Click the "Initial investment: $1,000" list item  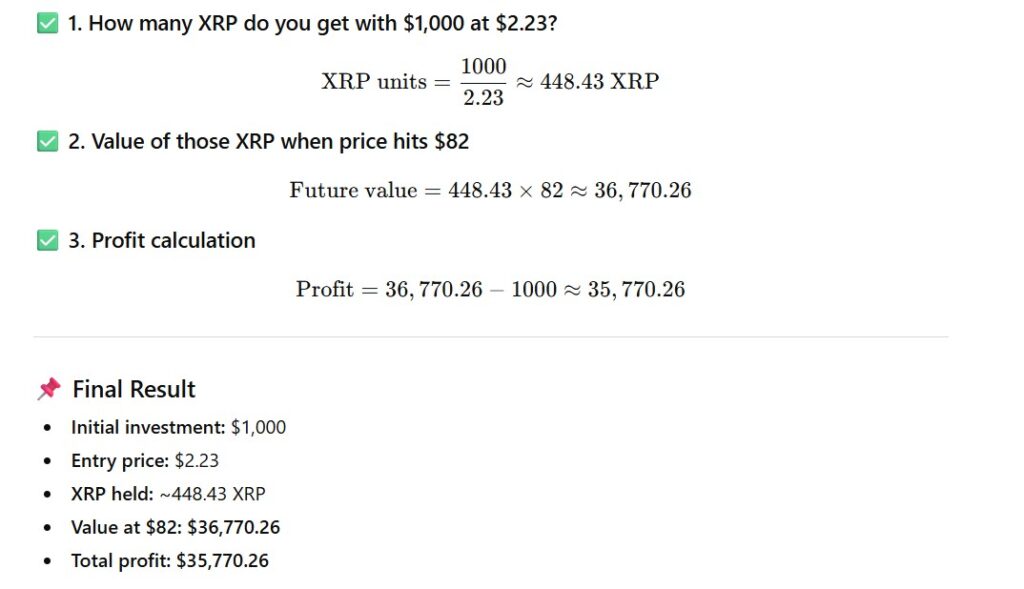point(178,428)
